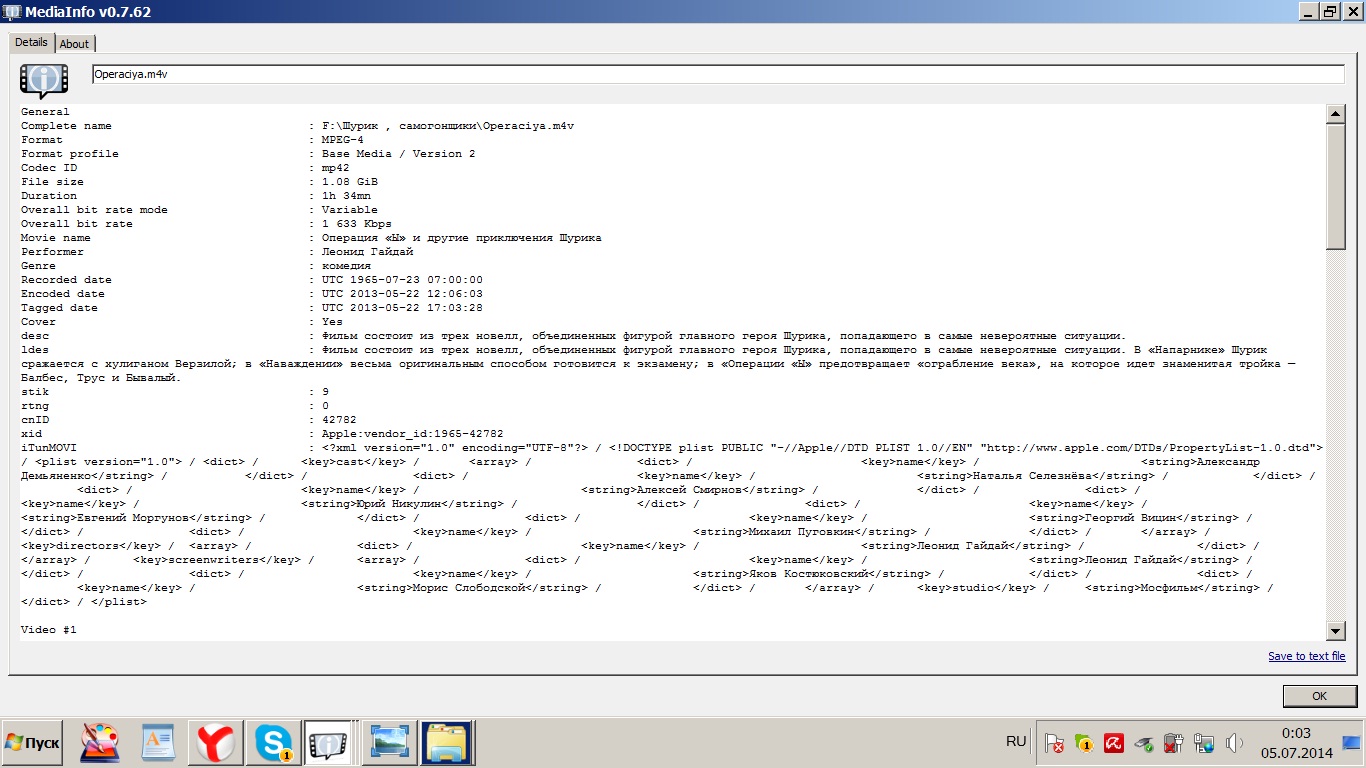This screenshot has width=1366, height=768.
Task: Launch Yandex browser from the taskbar
Action: coord(215,743)
